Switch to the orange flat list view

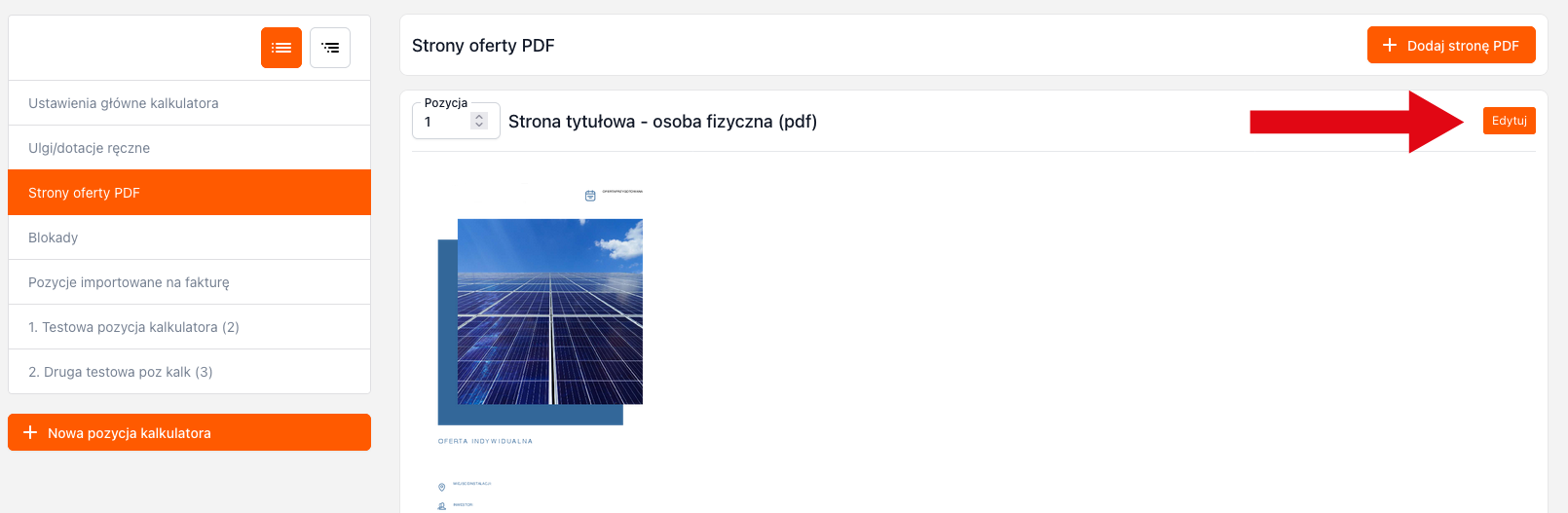(x=281, y=48)
